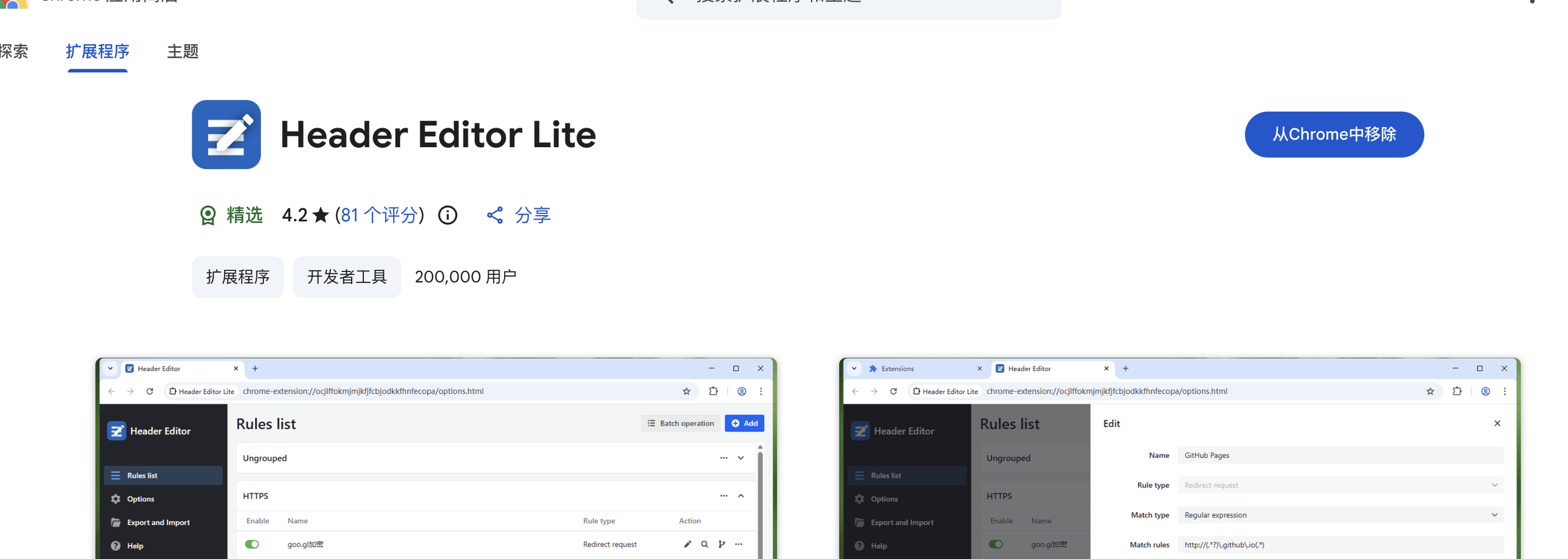Click the 精选 featured badge icon
This screenshot has height=559, width=1568.
[208, 215]
